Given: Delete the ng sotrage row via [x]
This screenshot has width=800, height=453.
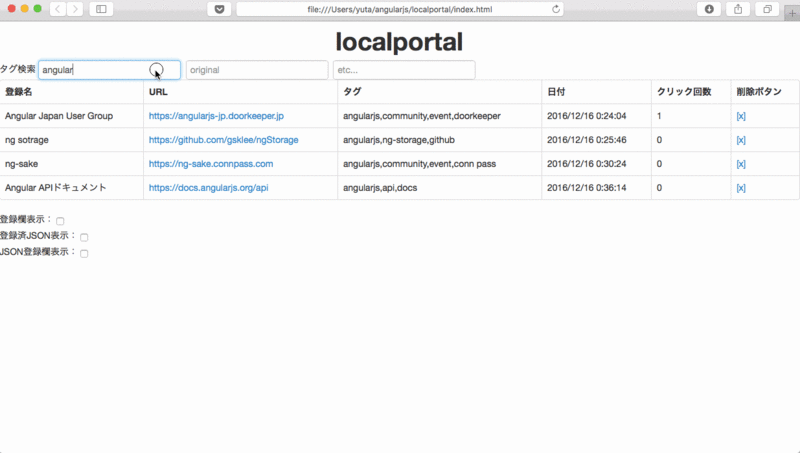Looking at the screenshot, I should point(741,140).
